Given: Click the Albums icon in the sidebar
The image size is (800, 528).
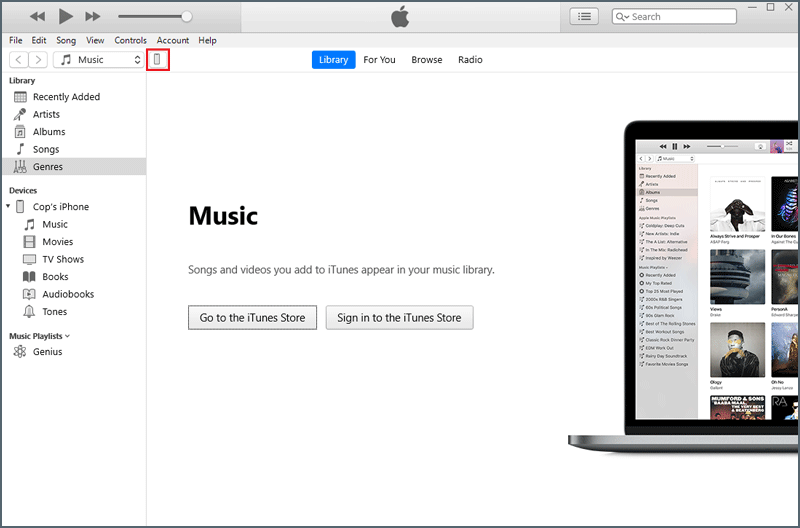Looking at the screenshot, I should pos(20,132).
